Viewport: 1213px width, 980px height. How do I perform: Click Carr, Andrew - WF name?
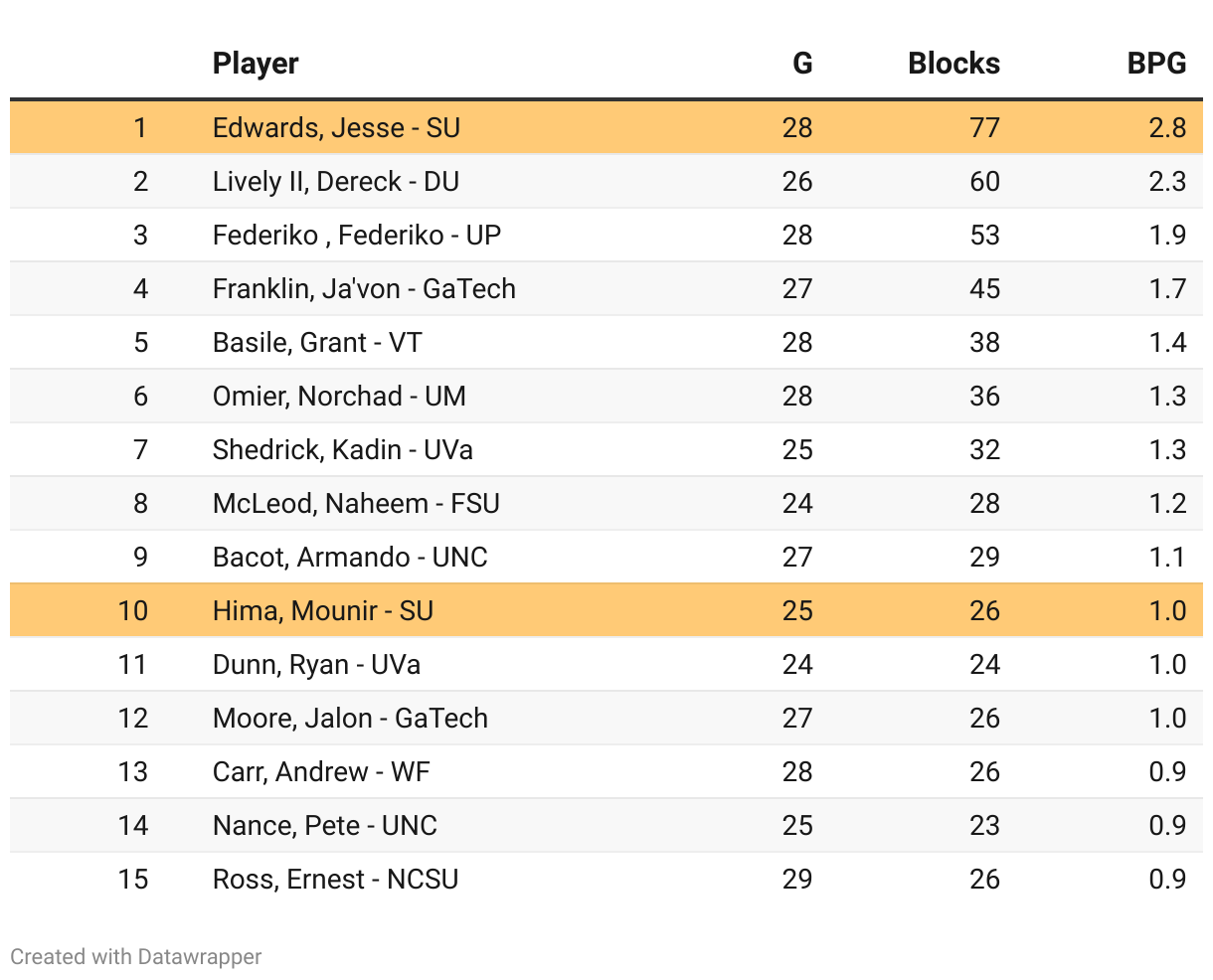click(x=321, y=772)
